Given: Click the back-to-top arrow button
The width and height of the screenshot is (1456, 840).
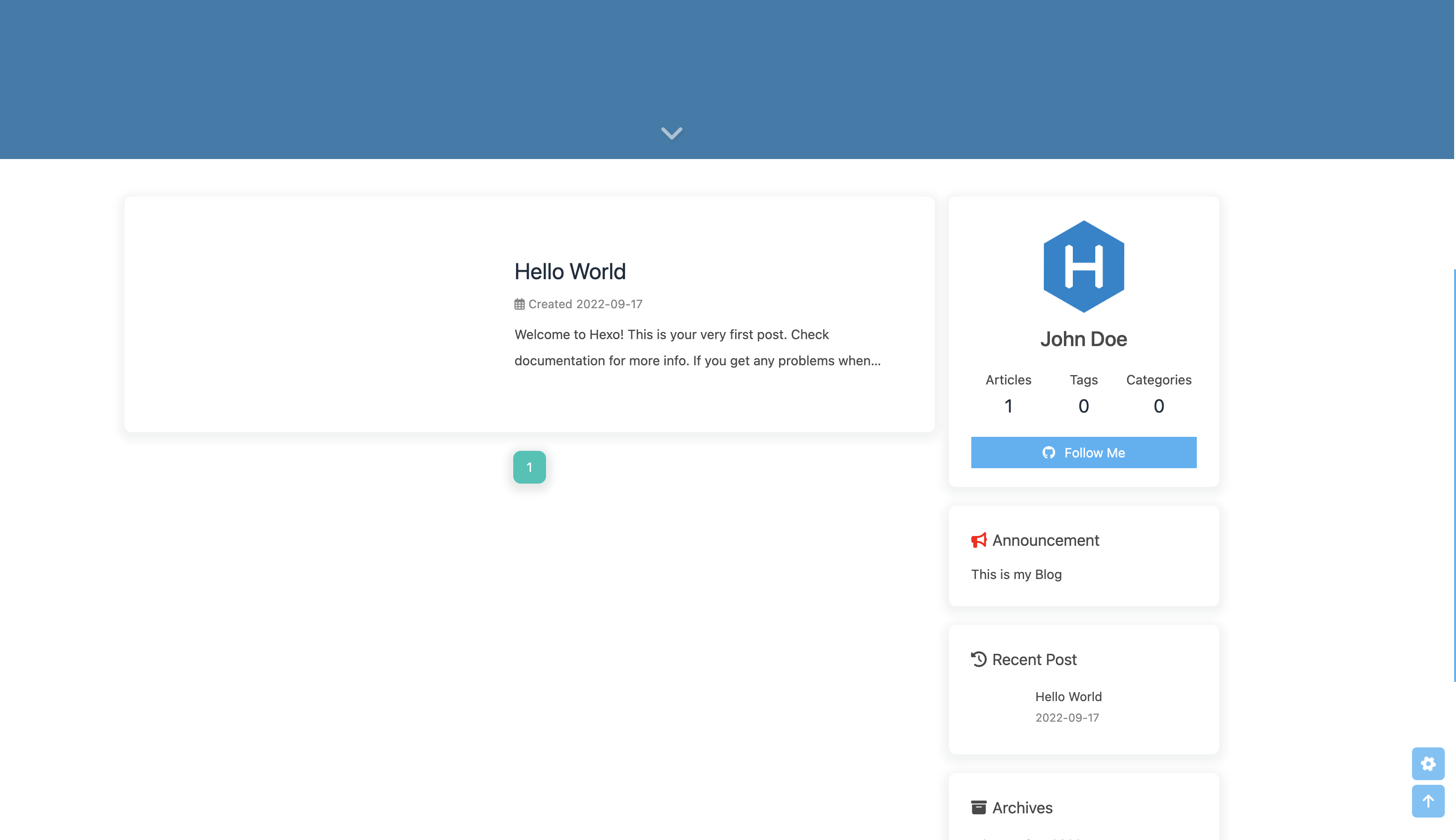Looking at the screenshot, I should click(x=1428, y=801).
